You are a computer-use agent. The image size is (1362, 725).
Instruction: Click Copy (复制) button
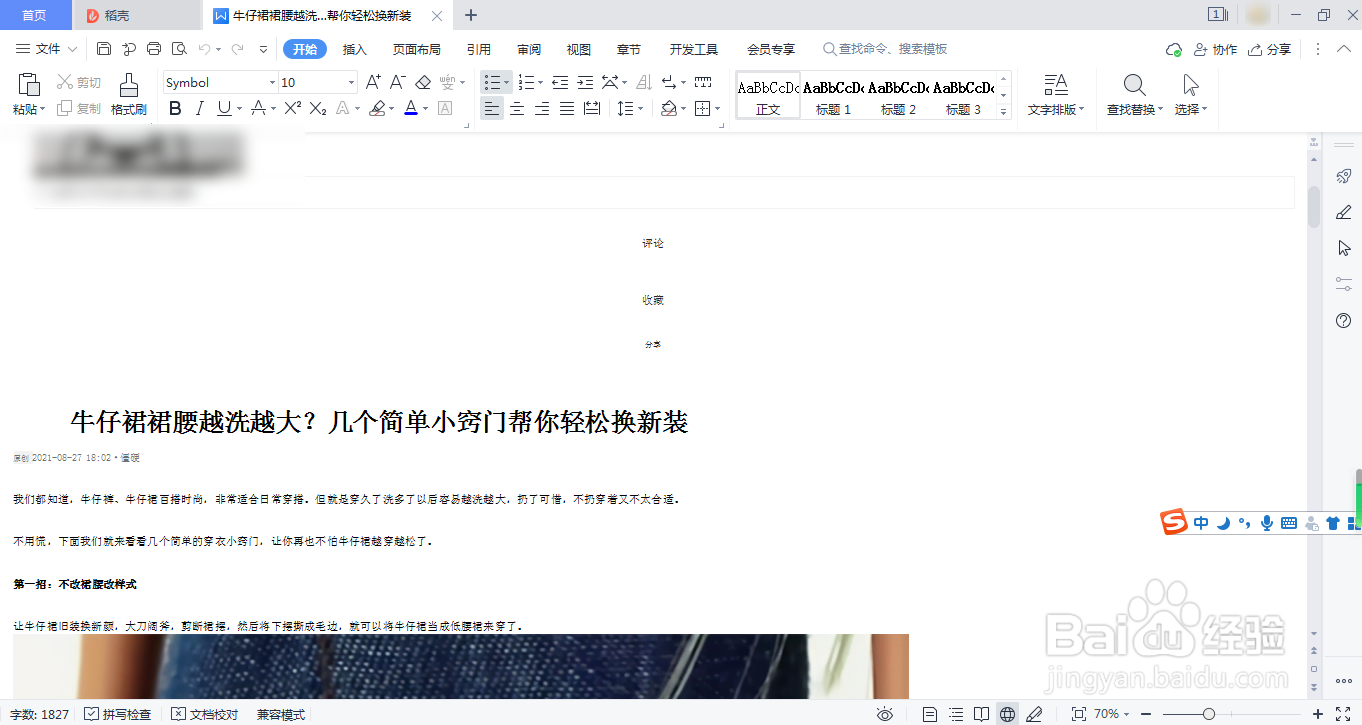78,108
